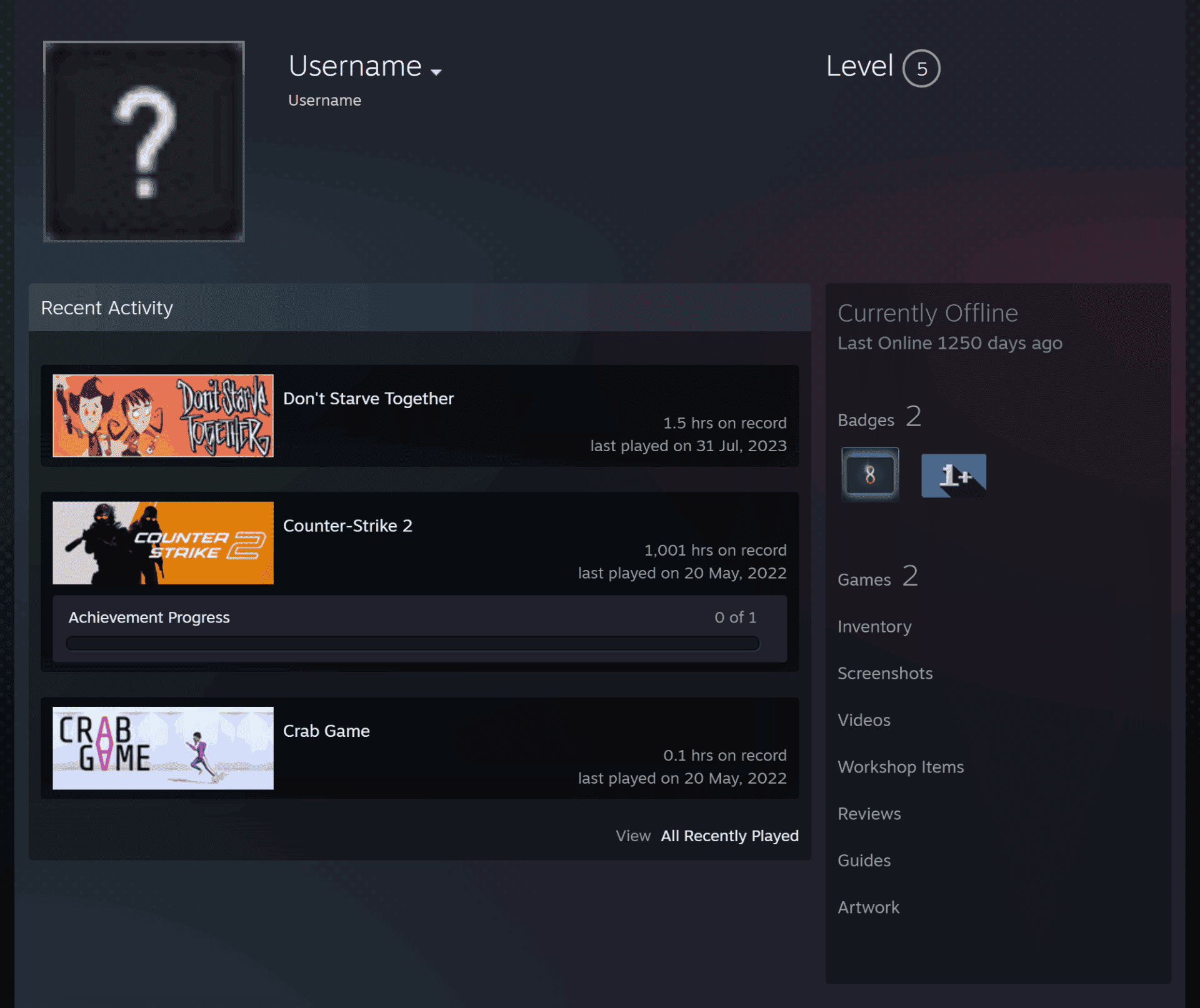1200x1008 pixels.
Task: Open the Crab Game banner image
Action: (x=163, y=748)
